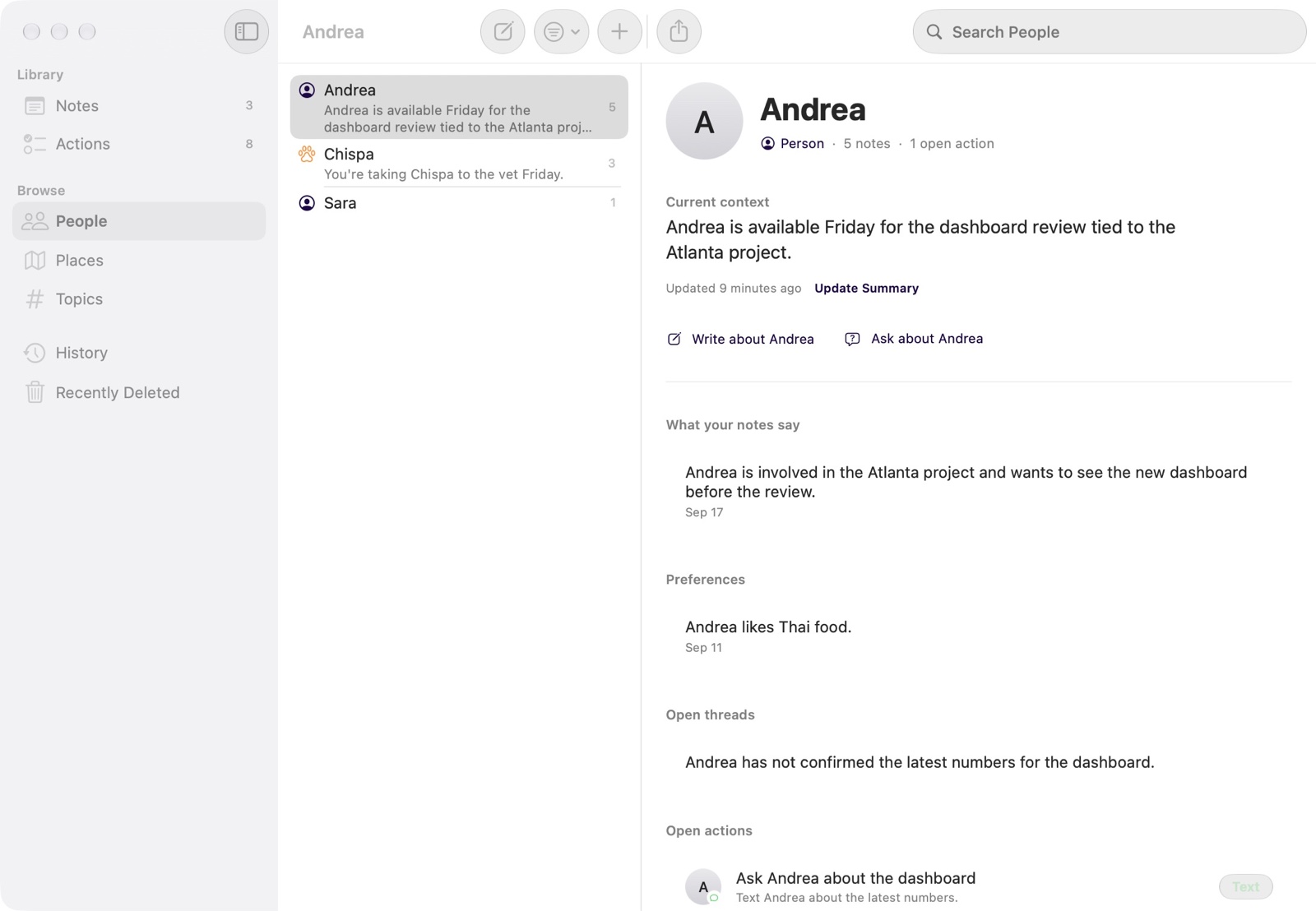Open Notes in the Library sidebar
Screen dimensions: 1316x911
tap(139, 105)
